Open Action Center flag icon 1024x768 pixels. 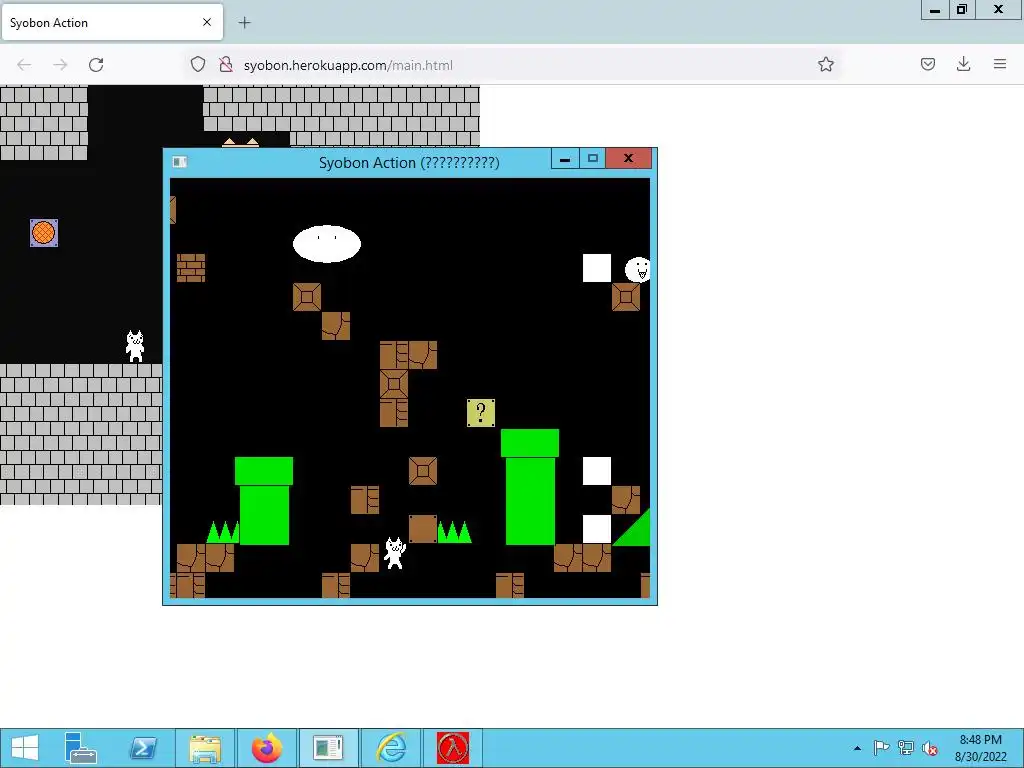881,748
